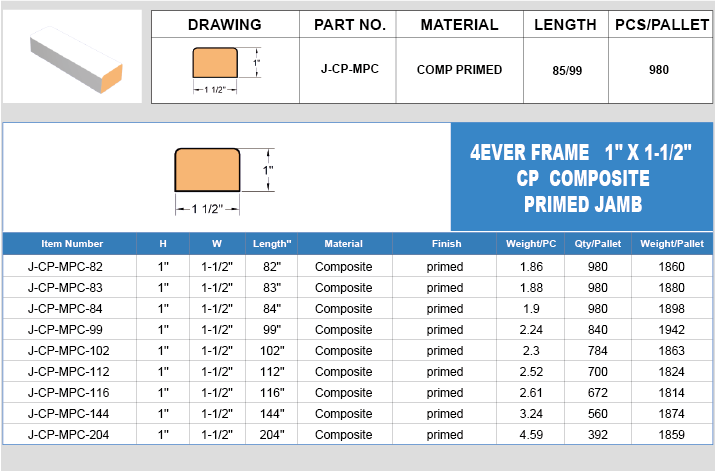Click the COMP PRIMED material cell
This screenshot has width=715, height=471.
coord(459,70)
